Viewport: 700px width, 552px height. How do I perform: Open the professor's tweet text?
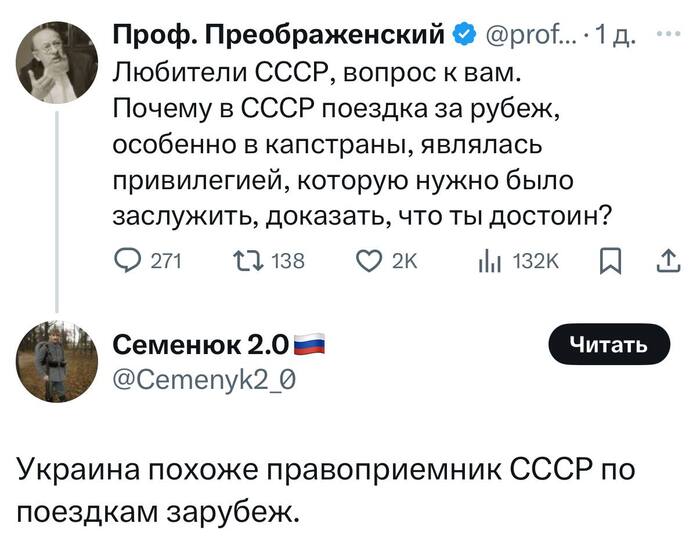click(360, 144)
